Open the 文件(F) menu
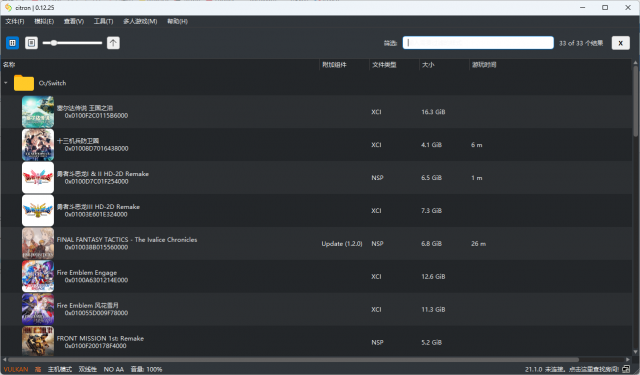640x375 pixels. click(15, 21)
